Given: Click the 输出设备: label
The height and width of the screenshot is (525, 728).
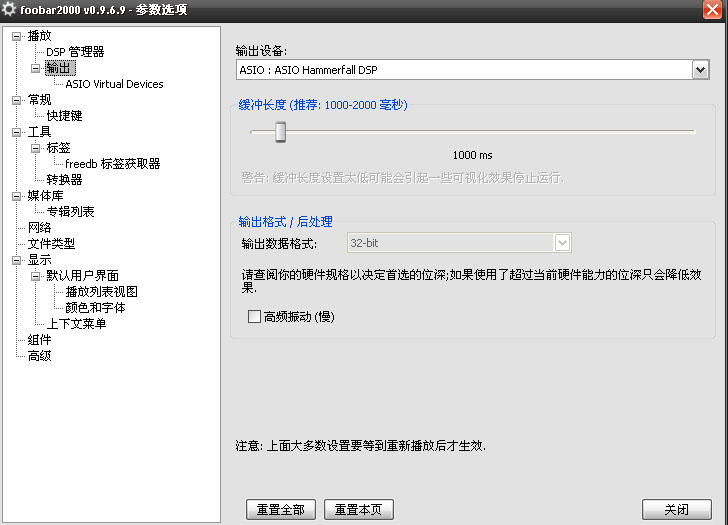Looking at the screenshot, I should tap(261, 51).
